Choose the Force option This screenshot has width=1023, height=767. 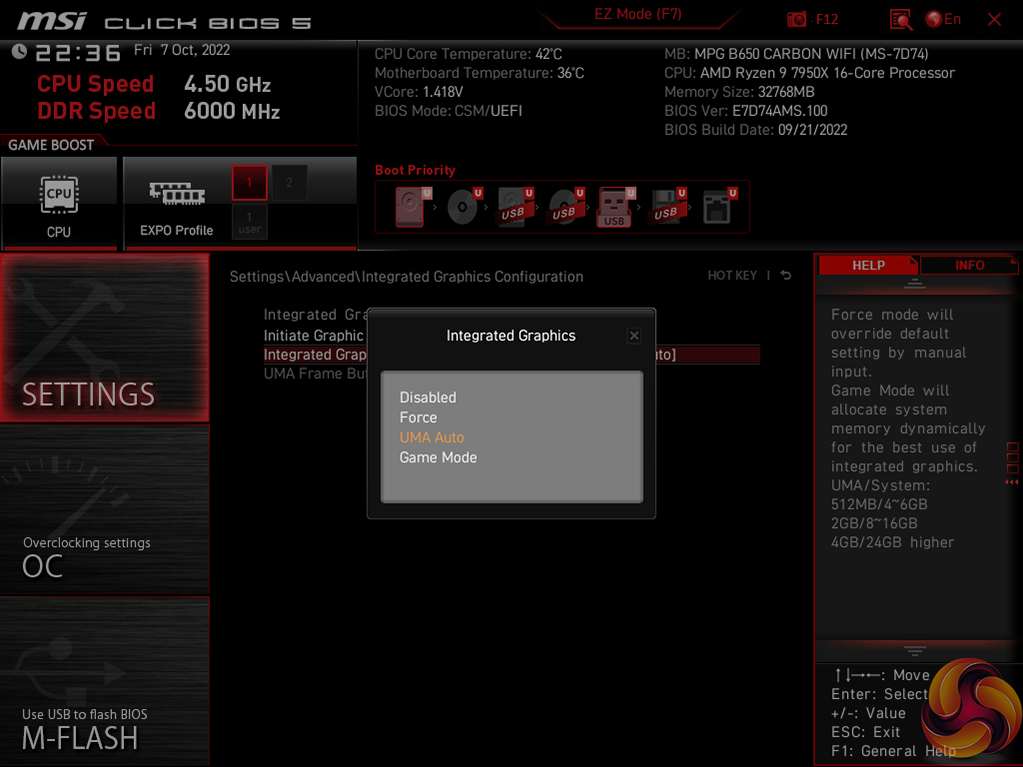418,417
